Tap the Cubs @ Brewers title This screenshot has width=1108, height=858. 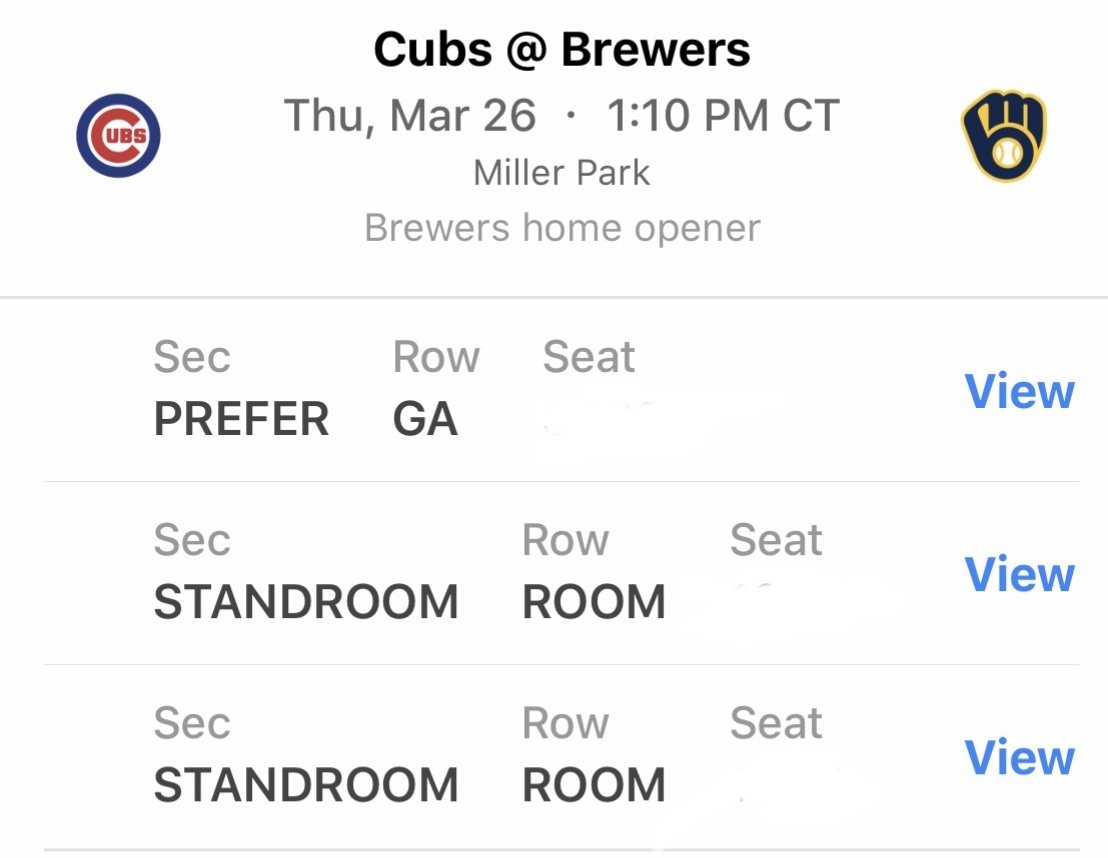click(x=562, y=50)
